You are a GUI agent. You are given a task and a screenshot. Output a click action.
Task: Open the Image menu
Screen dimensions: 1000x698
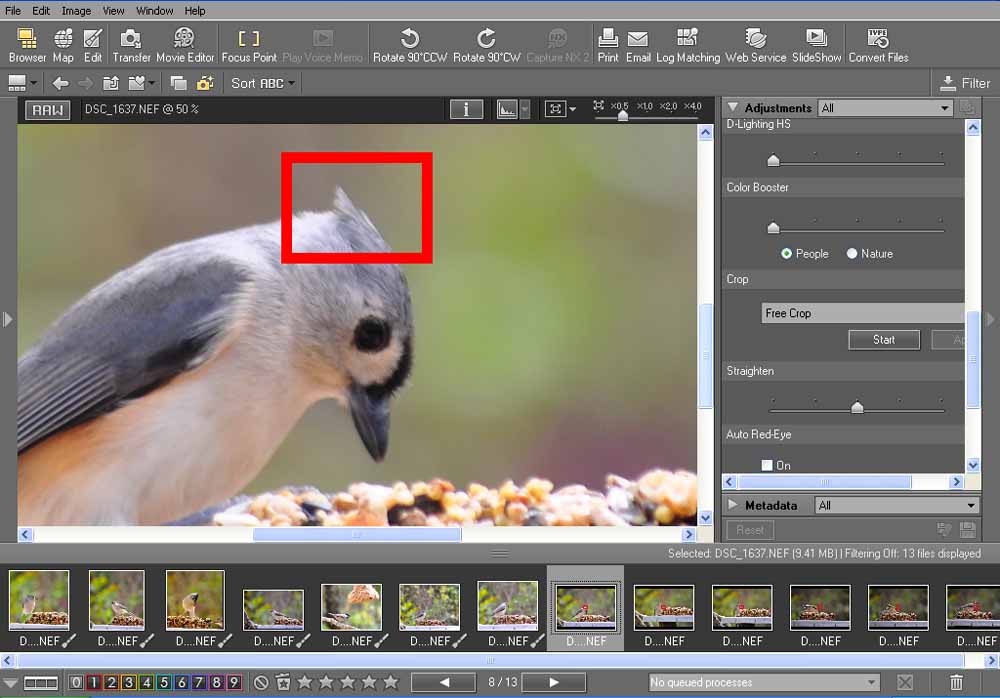tap(76, 11)
